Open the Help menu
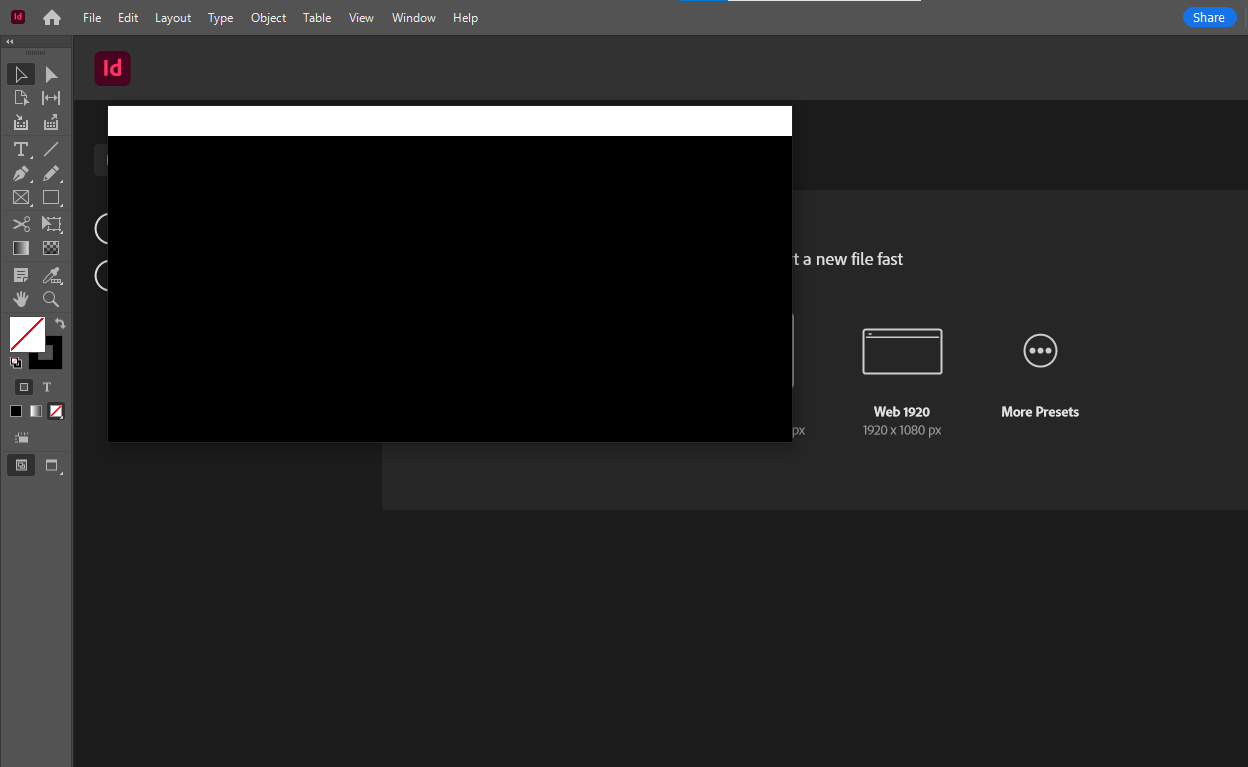 465,18
